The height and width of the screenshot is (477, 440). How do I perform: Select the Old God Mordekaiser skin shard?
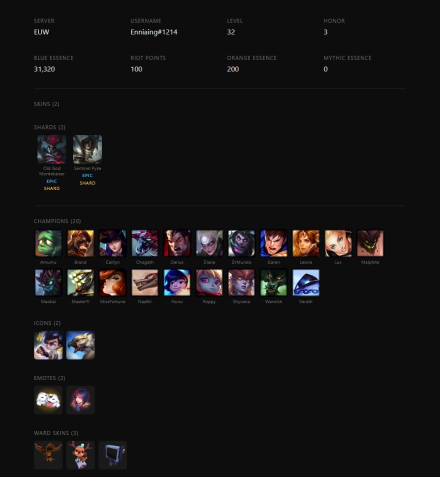coord(52,149)
